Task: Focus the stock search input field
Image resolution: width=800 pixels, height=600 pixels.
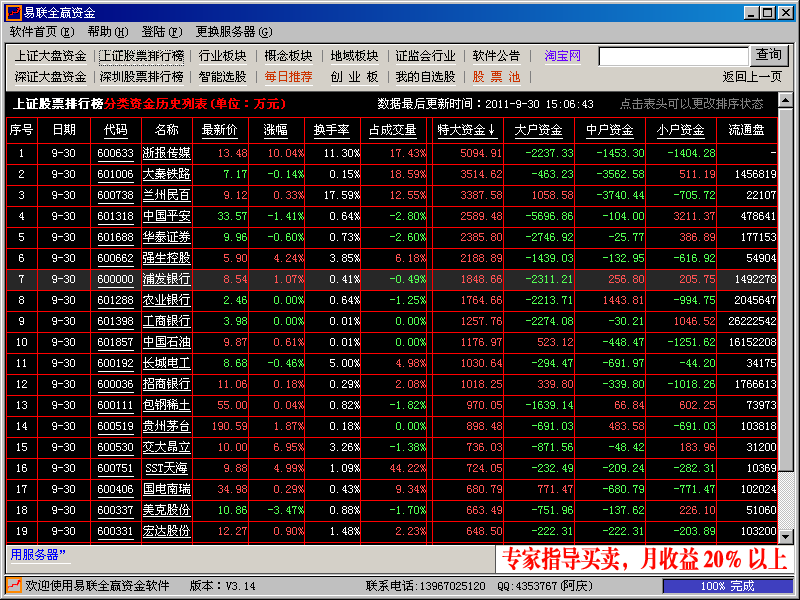Action: click(x=673, y=56)
